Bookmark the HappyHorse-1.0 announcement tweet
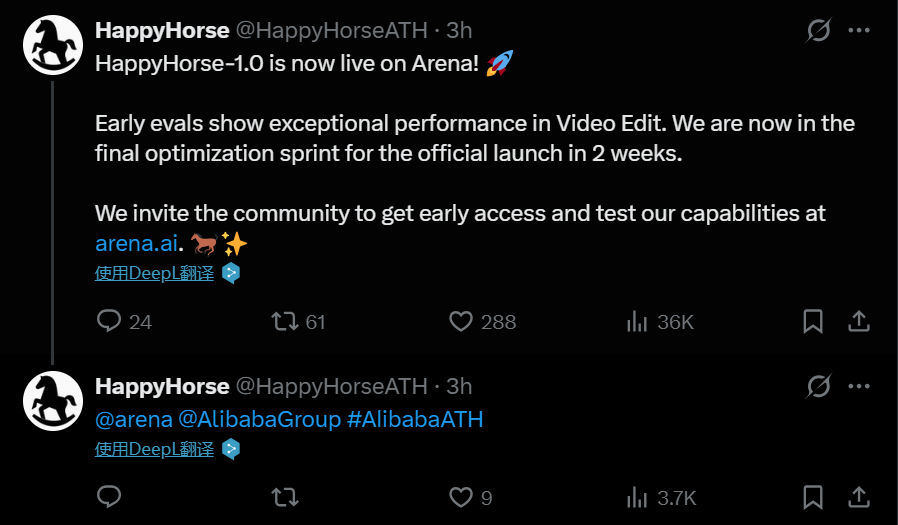The height and width of the screenshot is (525, 898). tap(813, 321)
